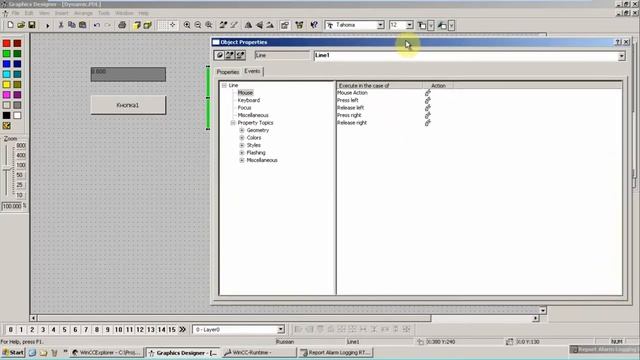This screenshot has height=360, width=640.
Task: Open the font color arrow dropdown
Action: 431,26
